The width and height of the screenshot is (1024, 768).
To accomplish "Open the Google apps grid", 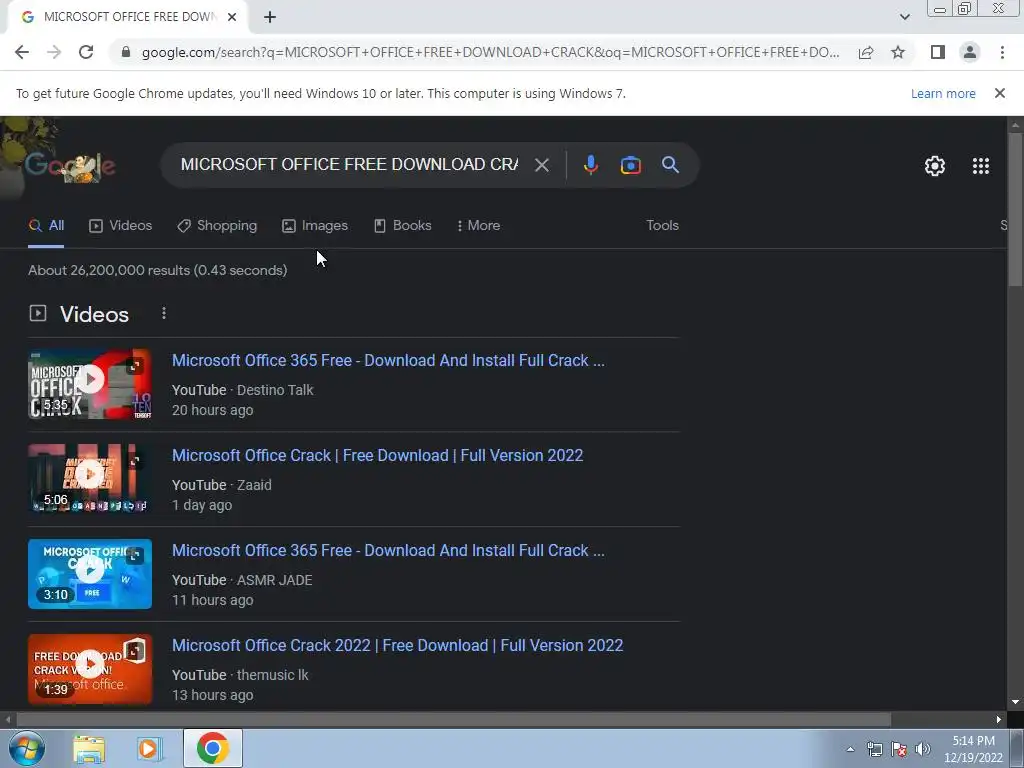I will [981, 166].
